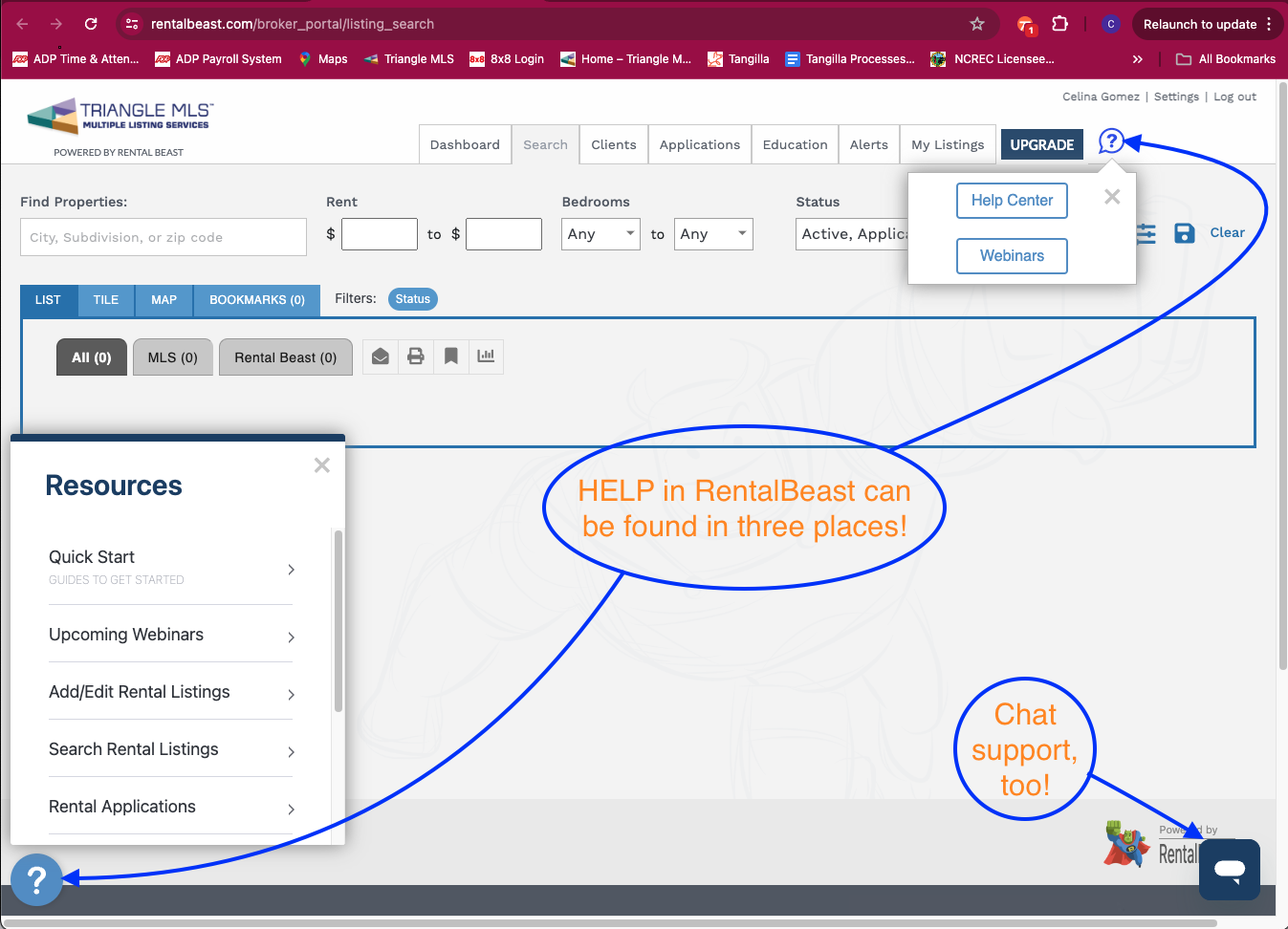Image resolution: width=1288 pixels, height=929 pixels.
Task: Show more bookmarks with the double chevron
Action: pos(1137,59)
